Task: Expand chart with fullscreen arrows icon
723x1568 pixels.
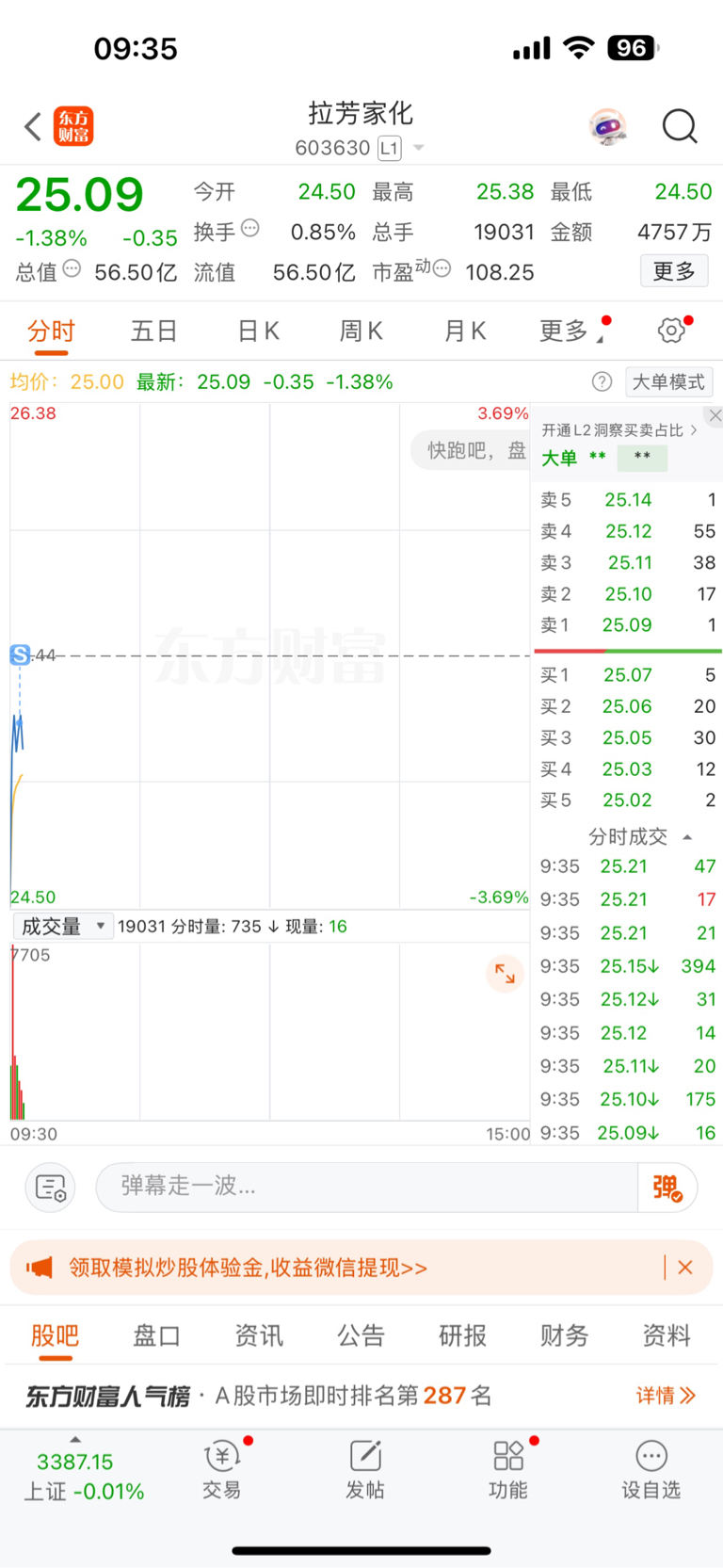Action: point(505,973)
